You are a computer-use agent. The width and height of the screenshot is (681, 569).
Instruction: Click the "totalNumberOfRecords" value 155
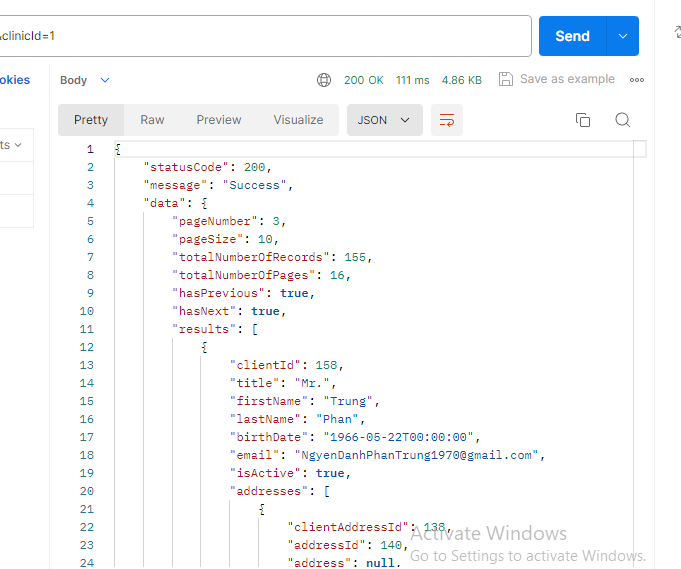tap(355, 258)
